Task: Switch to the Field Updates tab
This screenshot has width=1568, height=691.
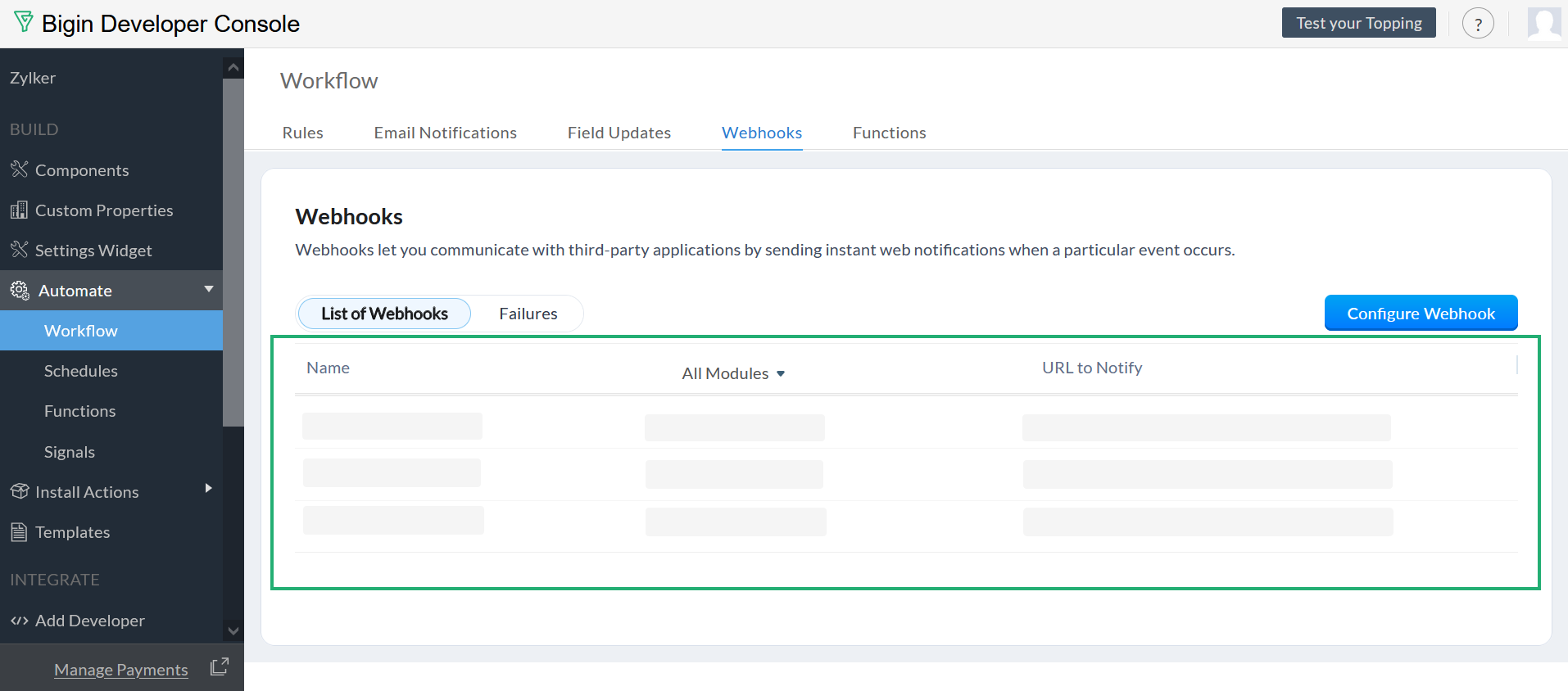Action: tap(619, 133)
